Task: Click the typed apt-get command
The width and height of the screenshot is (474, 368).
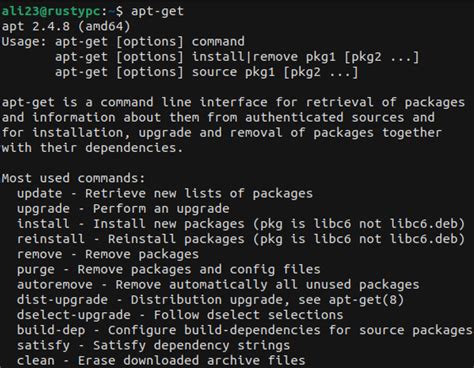Action: click(x=157, y=11)
